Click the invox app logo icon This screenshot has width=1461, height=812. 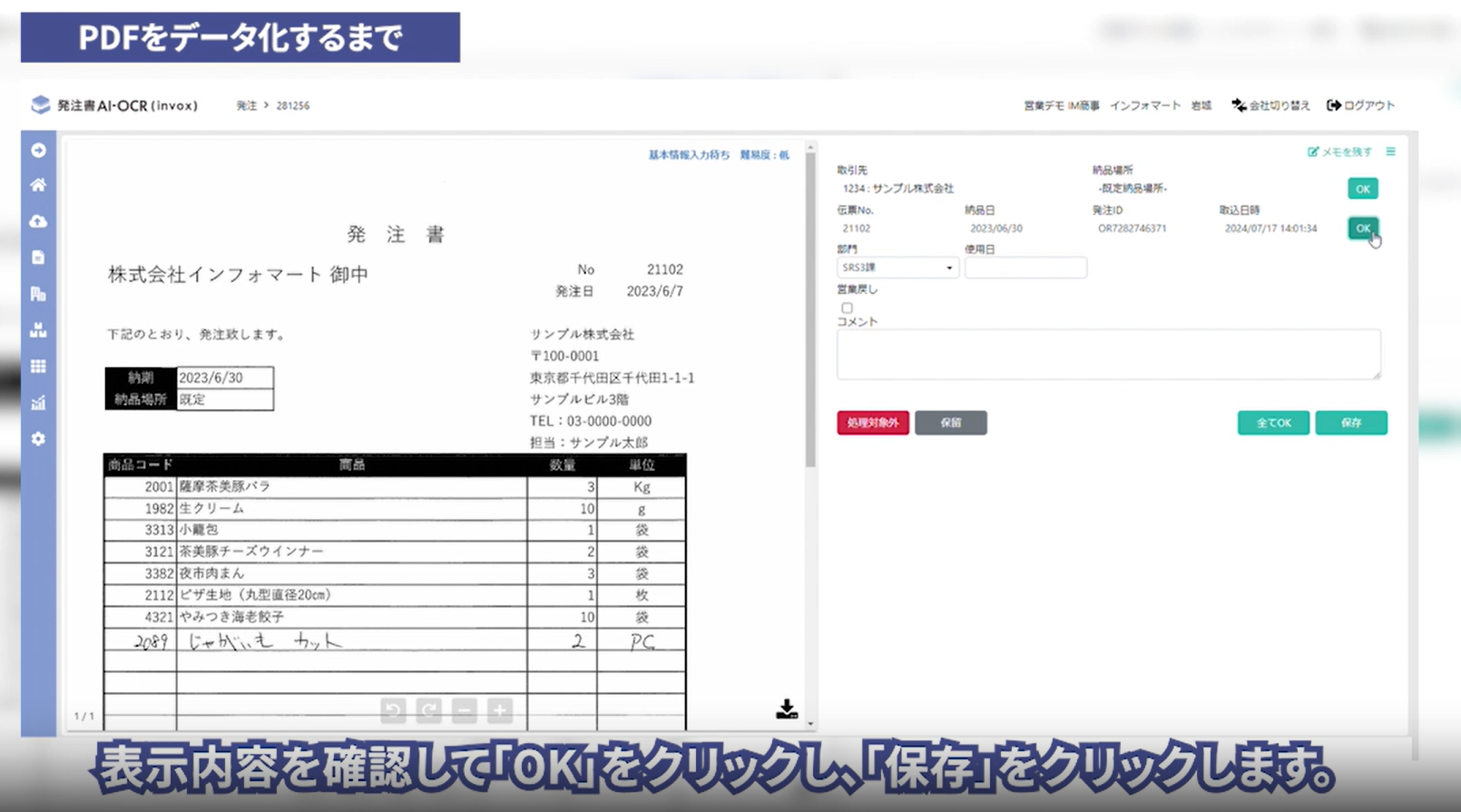pyautogui.click(x=40, y=105)
